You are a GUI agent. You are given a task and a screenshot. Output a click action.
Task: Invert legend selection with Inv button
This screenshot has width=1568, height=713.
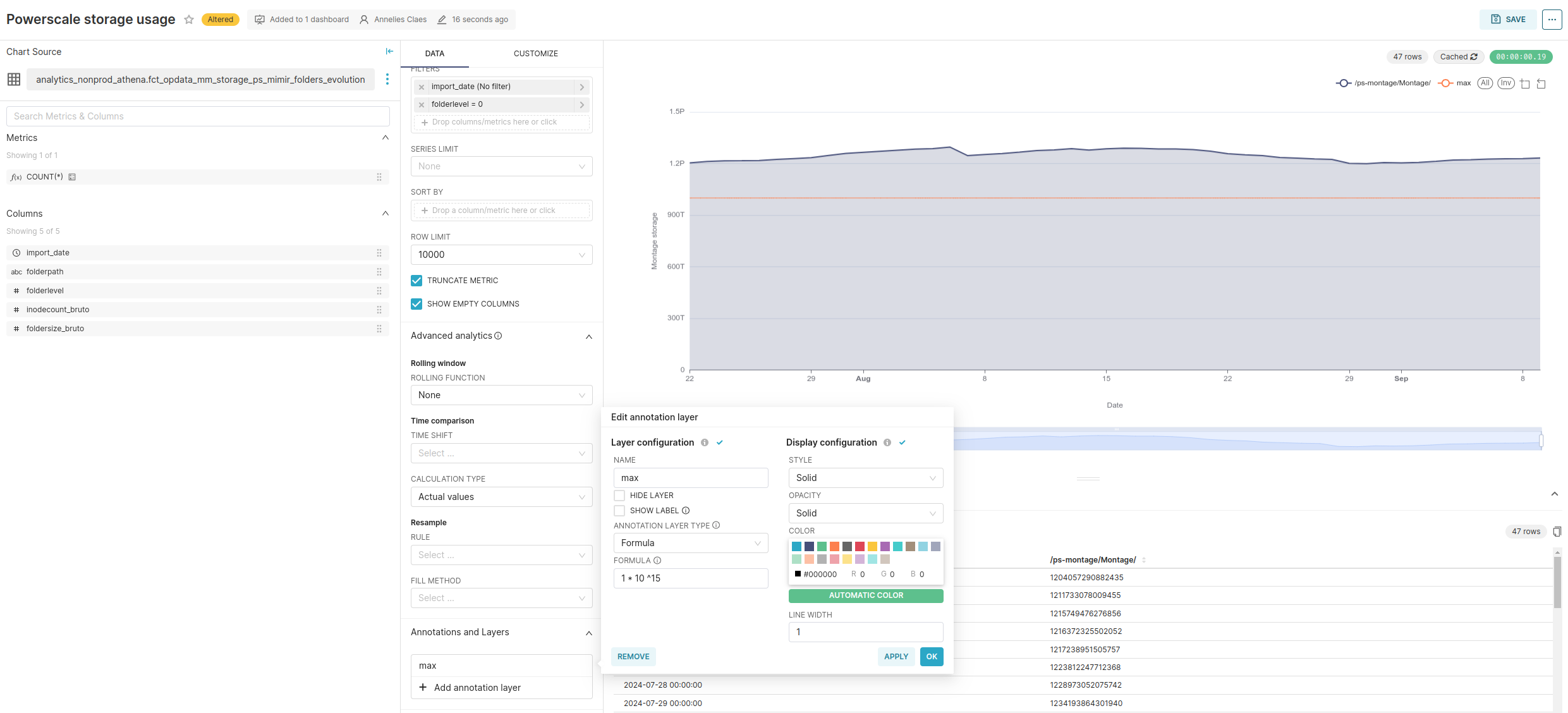pyautogui.click(x=1506, y=83)
